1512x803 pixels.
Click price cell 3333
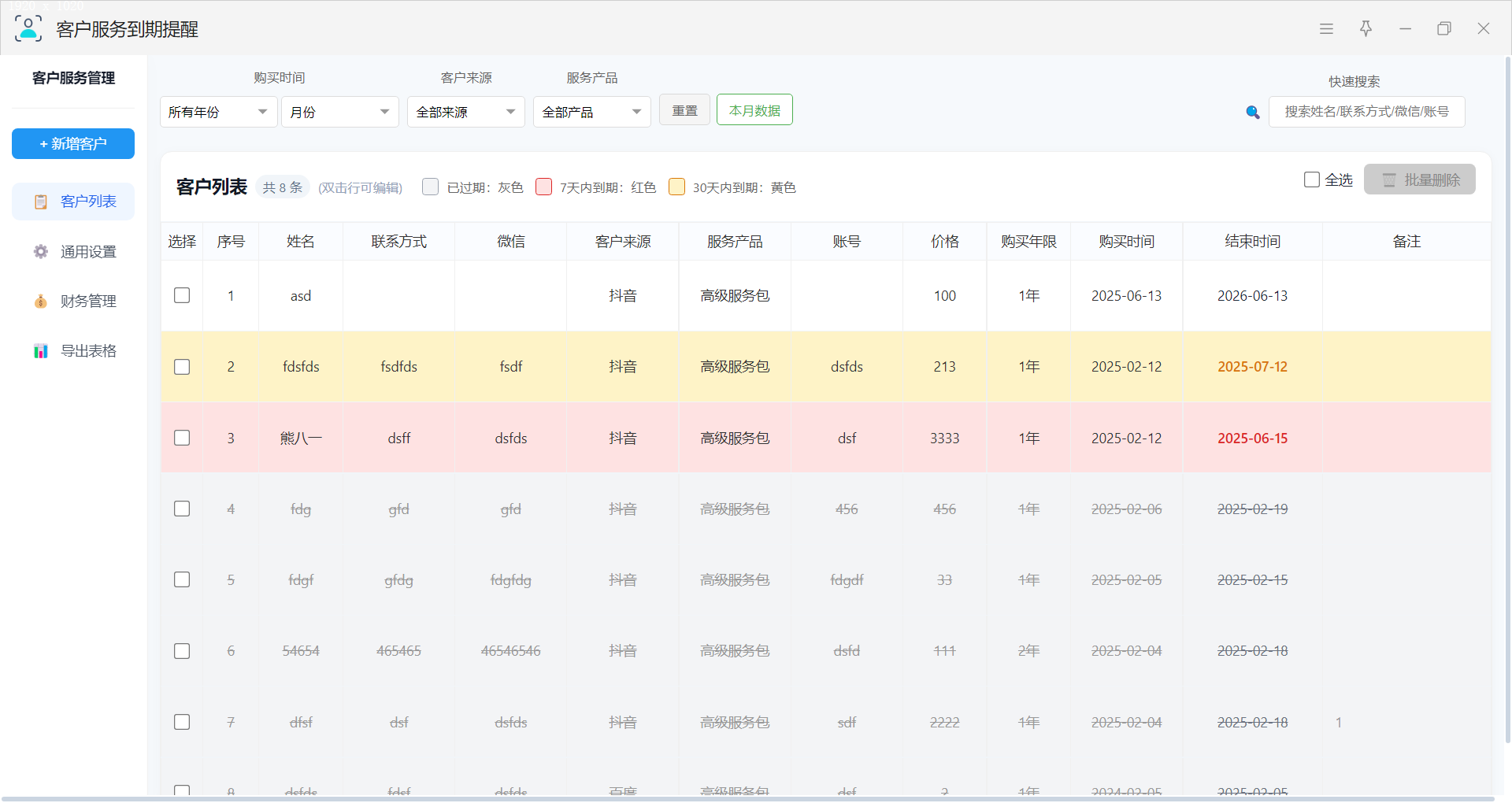point(944,438)
